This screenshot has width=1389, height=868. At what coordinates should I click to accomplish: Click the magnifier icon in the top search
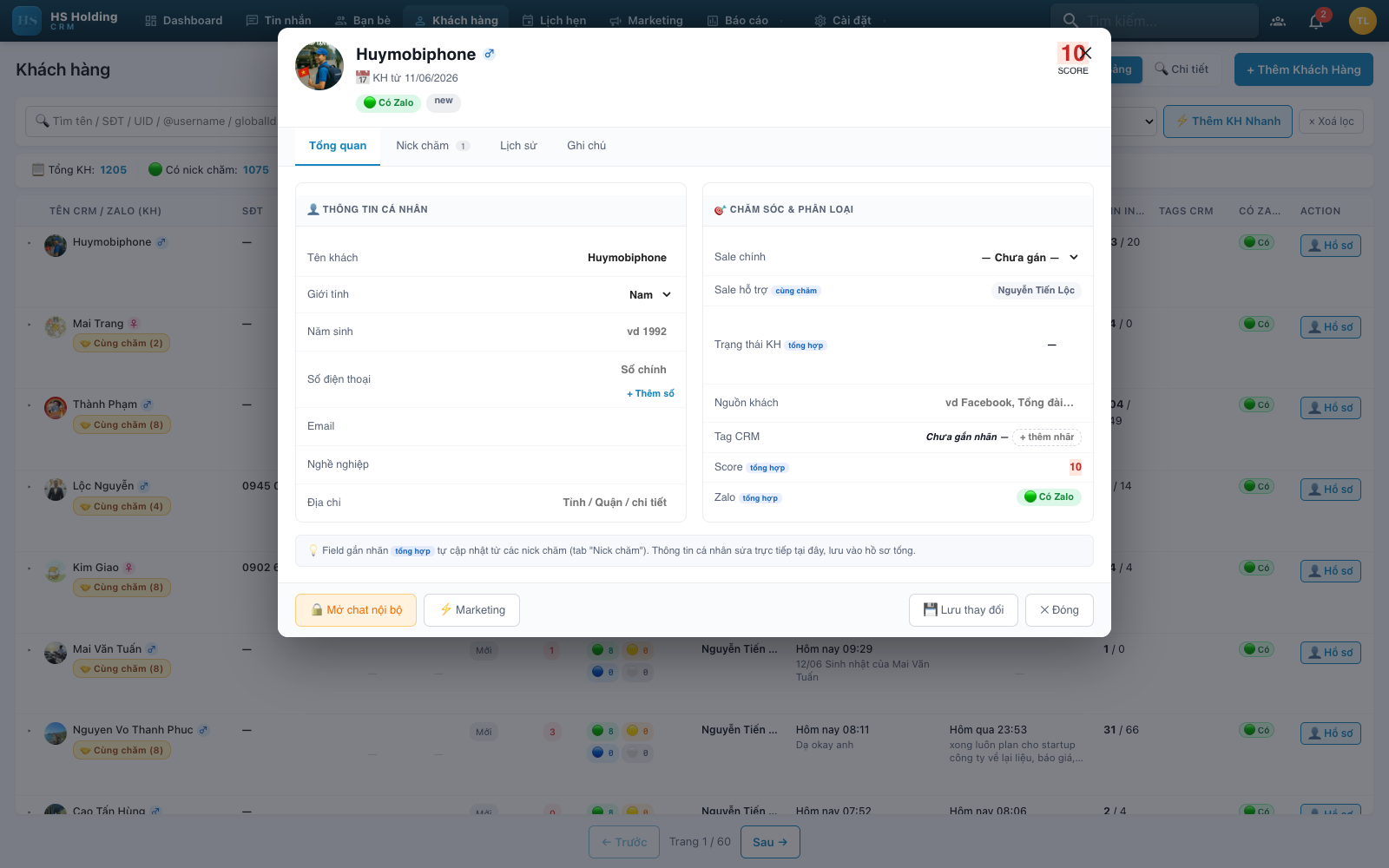[1070, 21]
